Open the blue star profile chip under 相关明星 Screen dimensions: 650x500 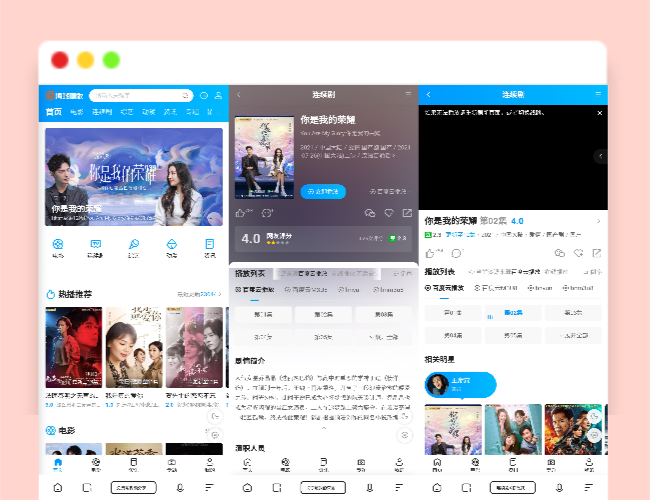(460, 385)
